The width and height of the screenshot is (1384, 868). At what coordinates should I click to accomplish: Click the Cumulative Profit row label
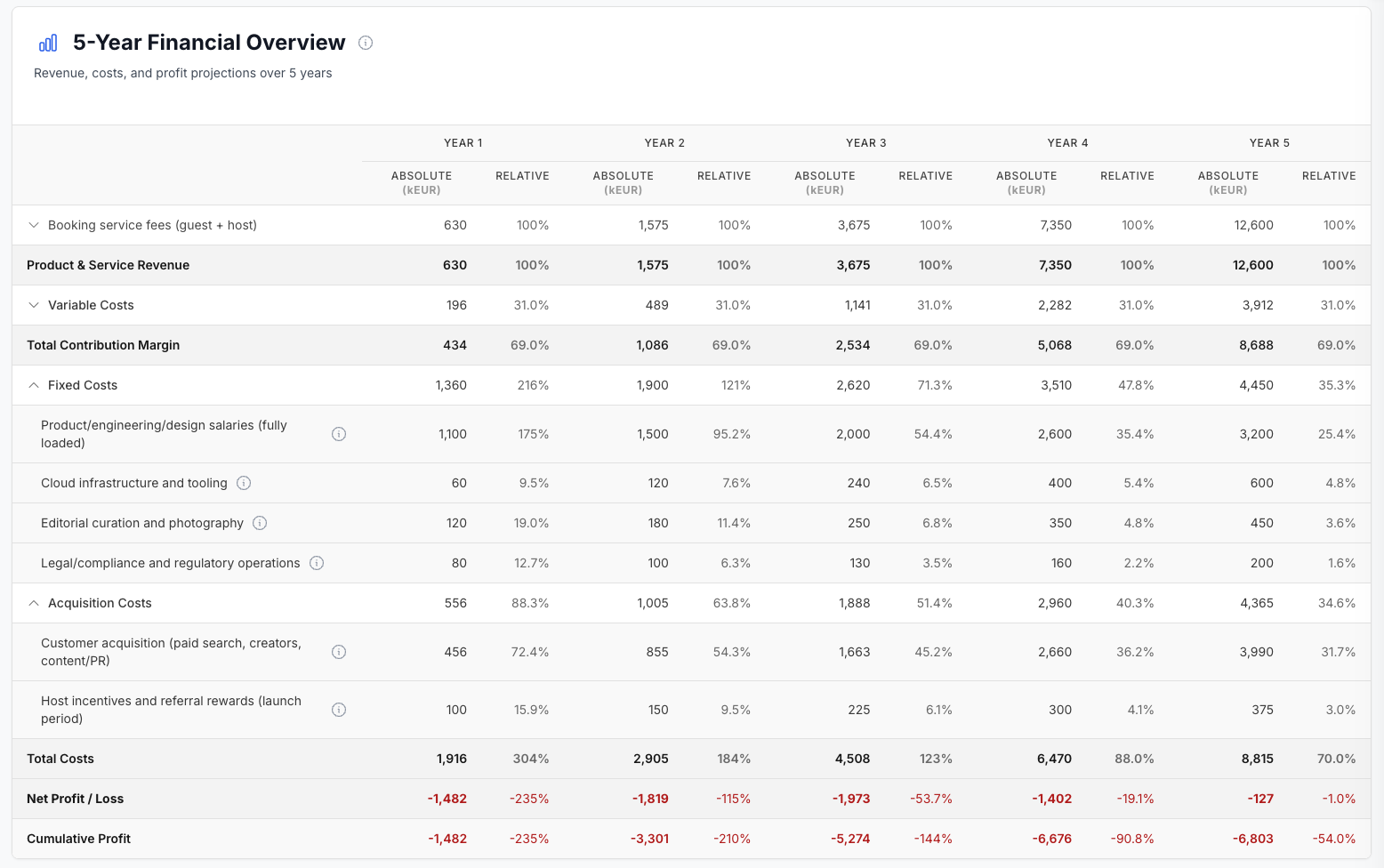click(78, 839)
